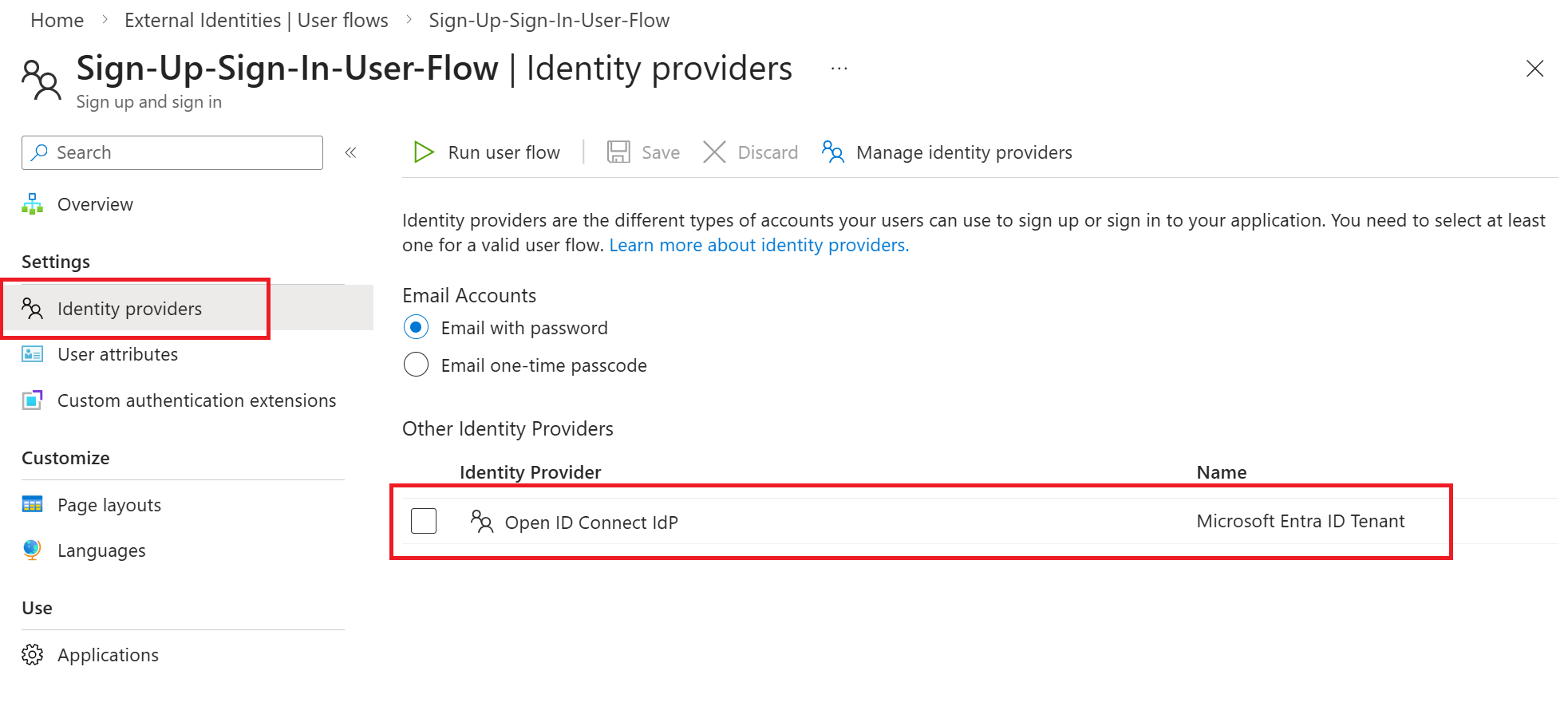Open Learn more about identity providers link
This screenshot has width=1568, height=706.
759,246
